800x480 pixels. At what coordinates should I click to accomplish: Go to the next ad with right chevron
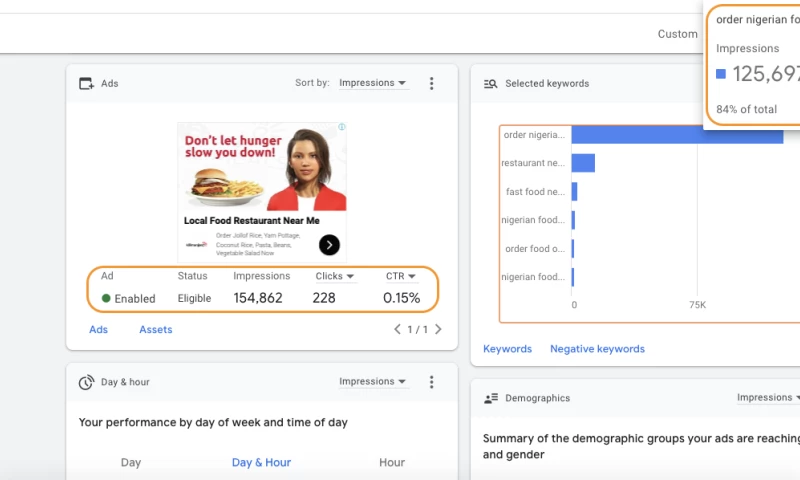(438, 329)
